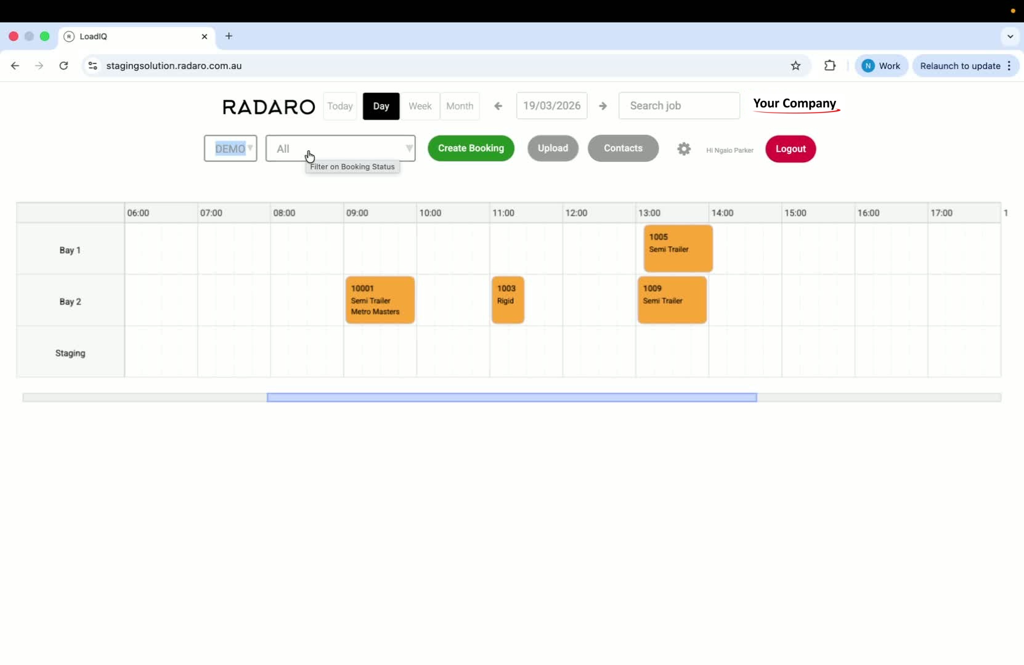Bookmark this page with star icon
The image size is (1024, 665).
point(795,65)
